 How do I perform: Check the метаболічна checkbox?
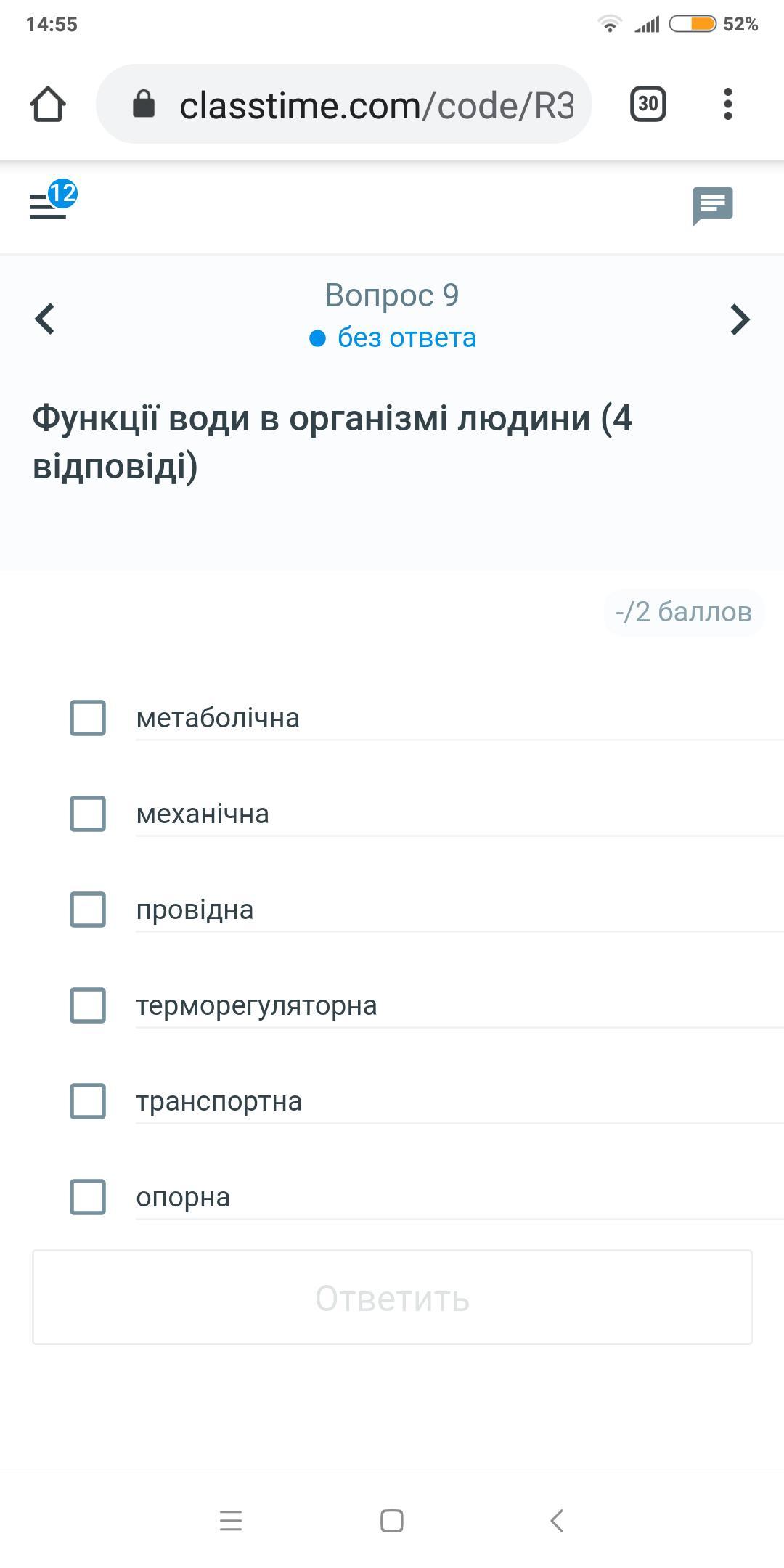pos(88,718)
